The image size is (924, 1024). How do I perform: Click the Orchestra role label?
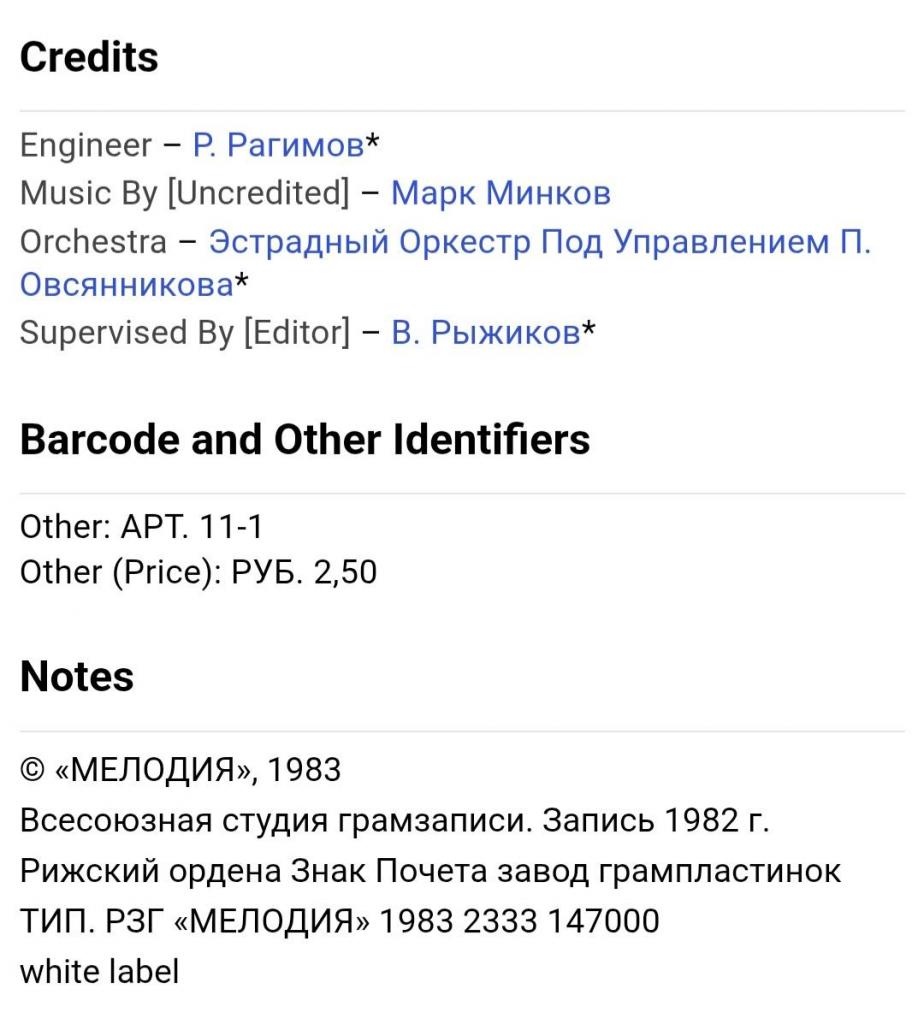93,241
